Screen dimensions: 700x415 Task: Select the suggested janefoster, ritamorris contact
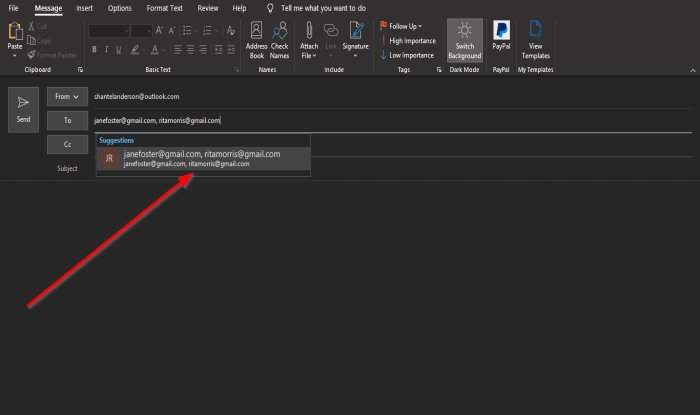pyautogui.click(x=204, y=158)
